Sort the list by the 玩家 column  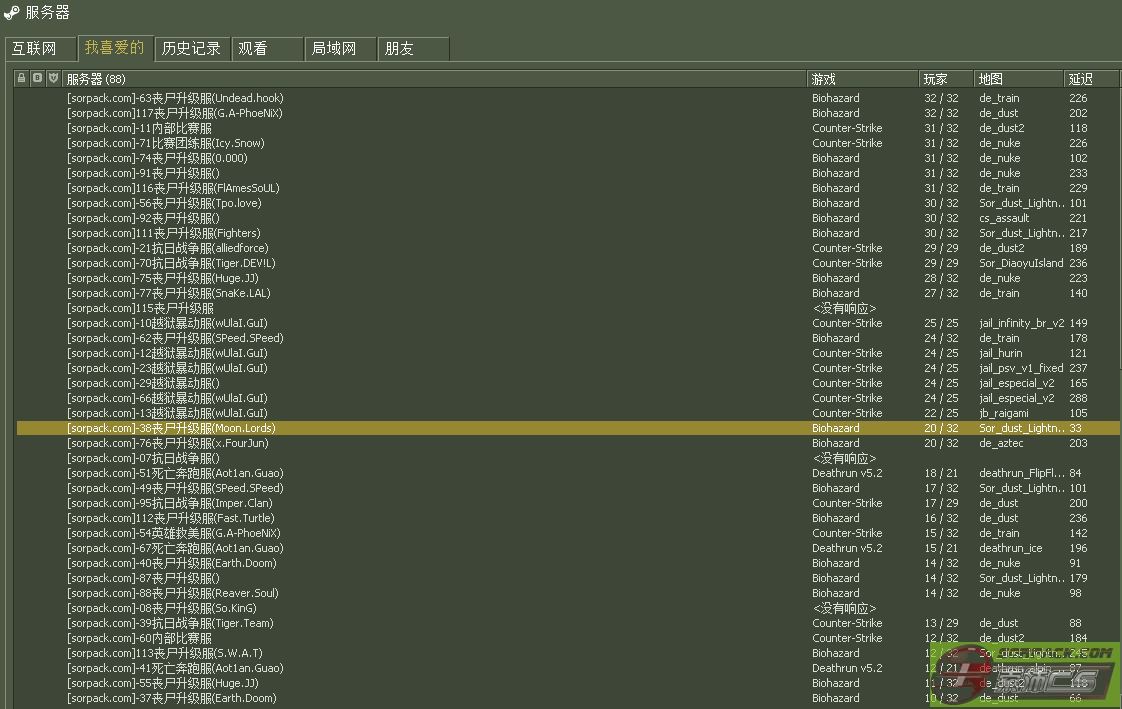(945, 79)
